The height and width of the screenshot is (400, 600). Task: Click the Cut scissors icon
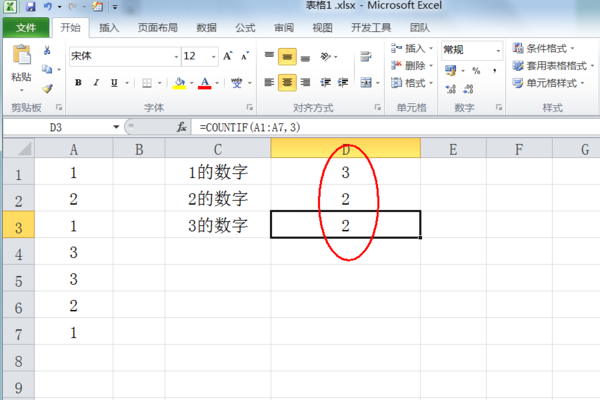pyautogui.click(x=47, y=50)
